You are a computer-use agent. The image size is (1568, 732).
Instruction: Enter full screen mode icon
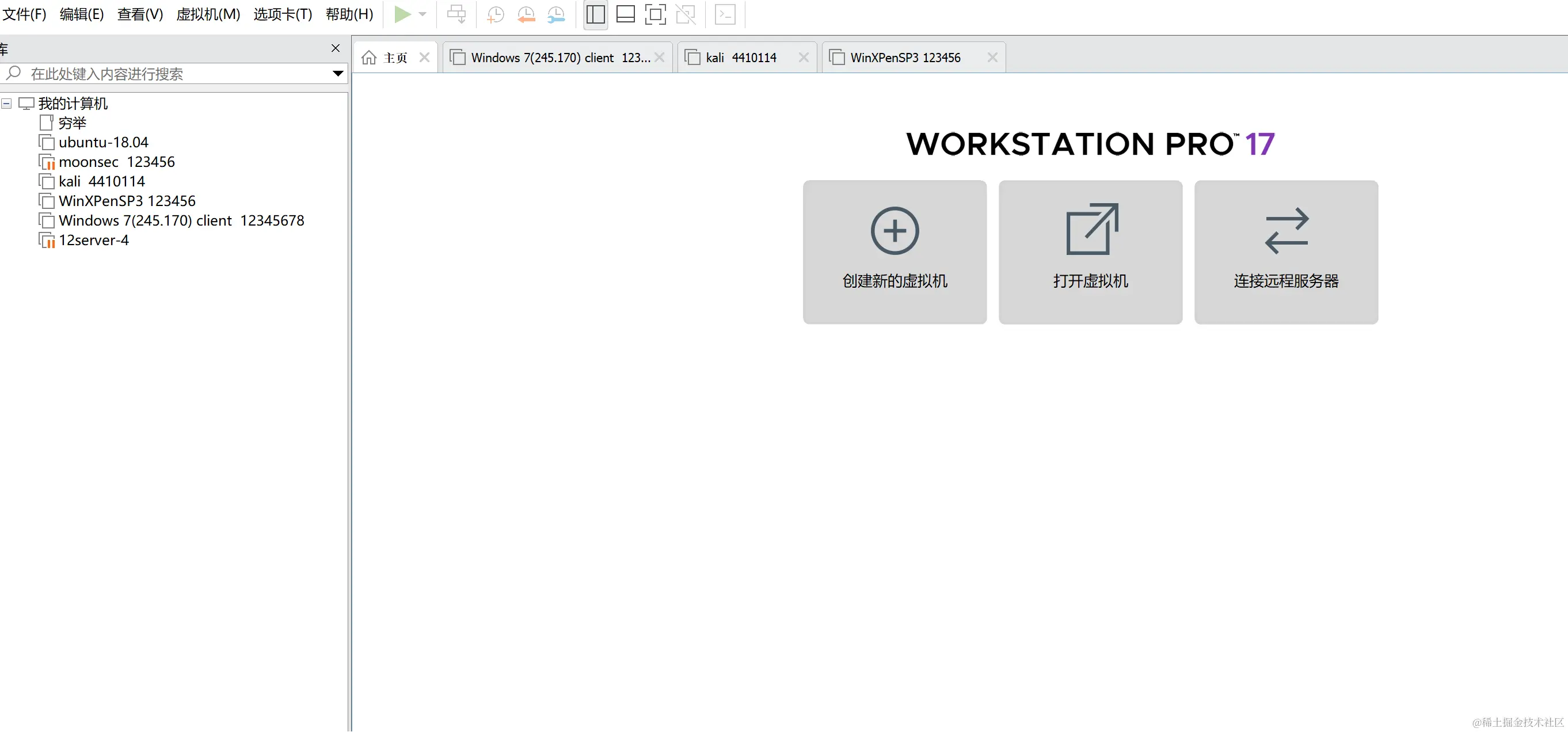pos(655,14)
